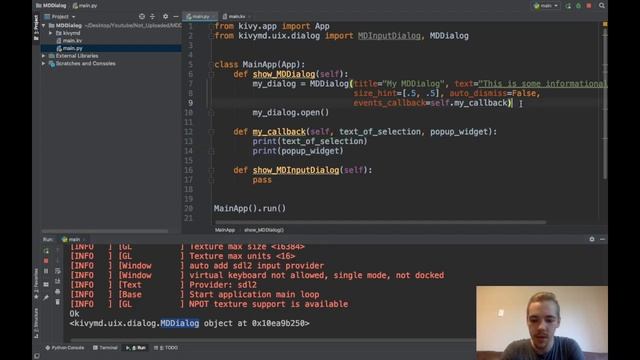Expand the kivymd folder

[x=51, y=33]
